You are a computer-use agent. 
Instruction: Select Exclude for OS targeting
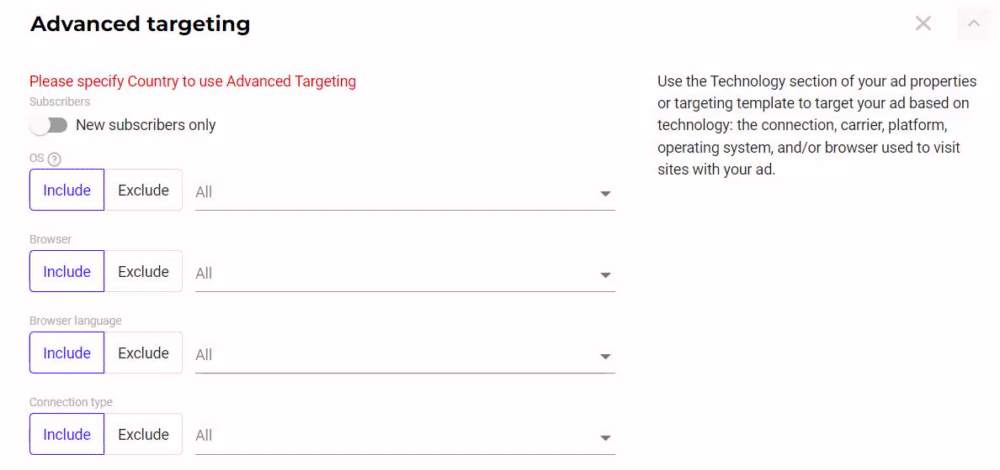point(143,190)
